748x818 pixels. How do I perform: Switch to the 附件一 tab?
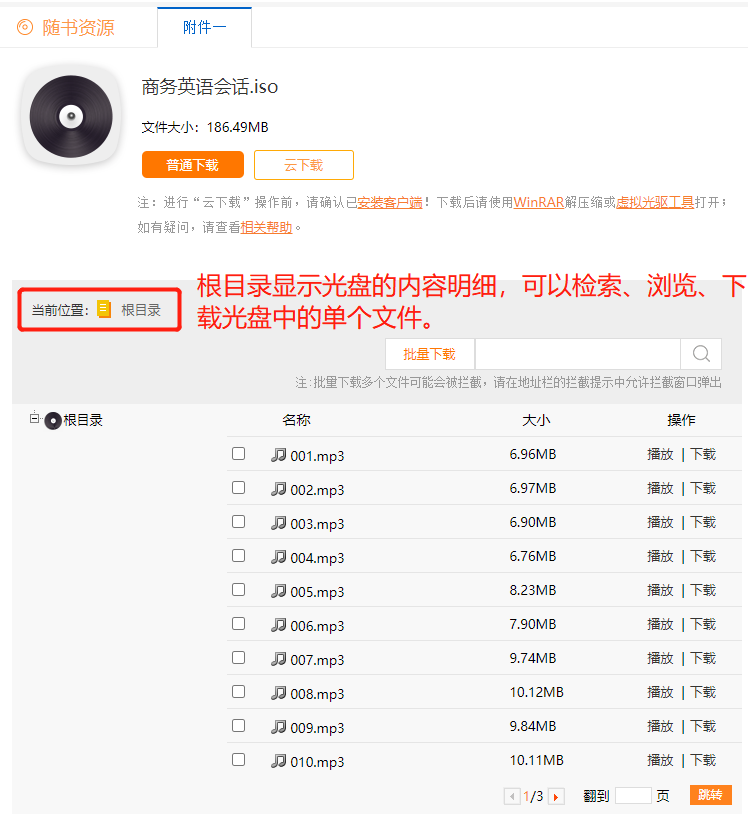pos(204,28)
